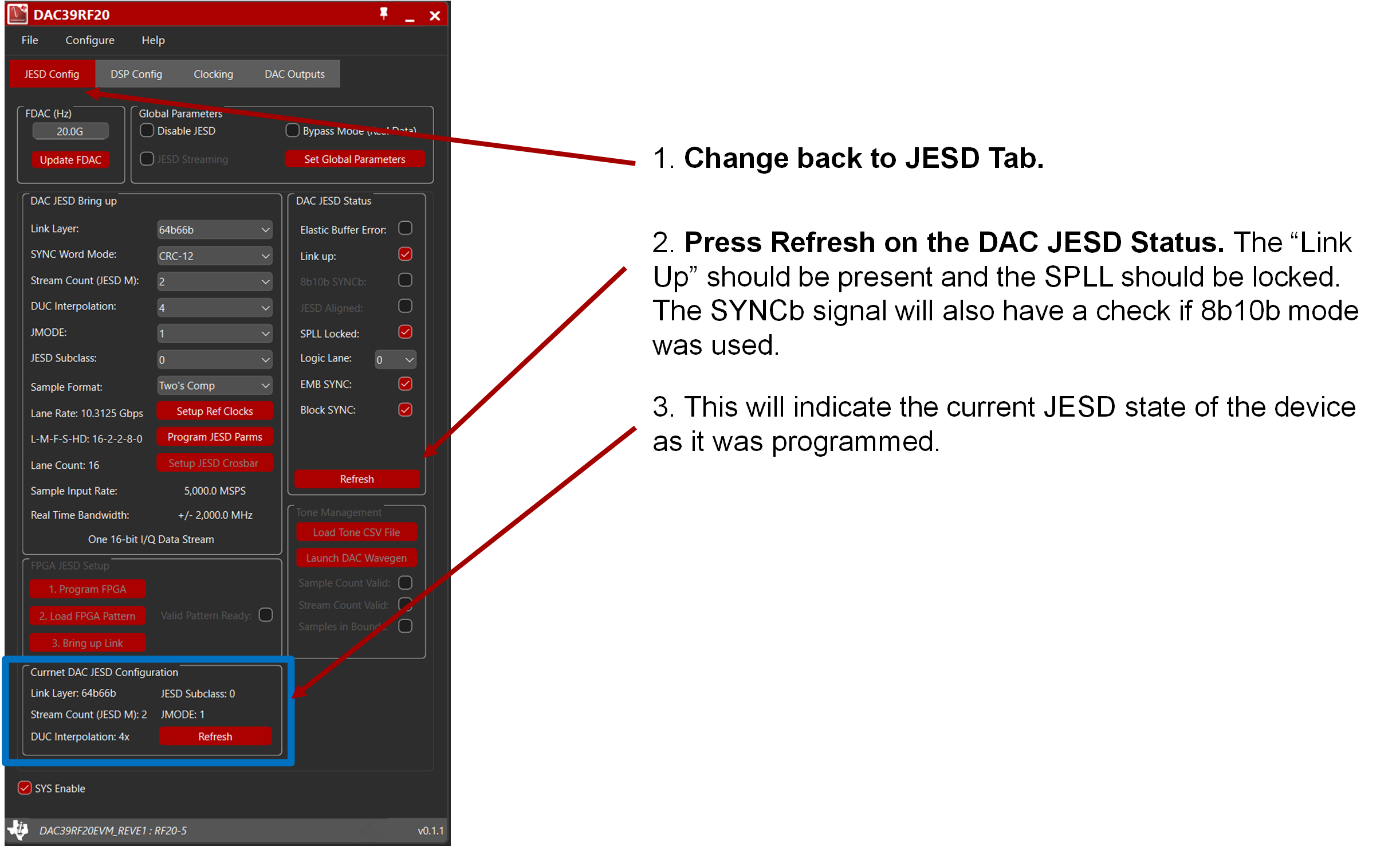
Task: Open the Logic Lane dropdown
Action: 395,359
